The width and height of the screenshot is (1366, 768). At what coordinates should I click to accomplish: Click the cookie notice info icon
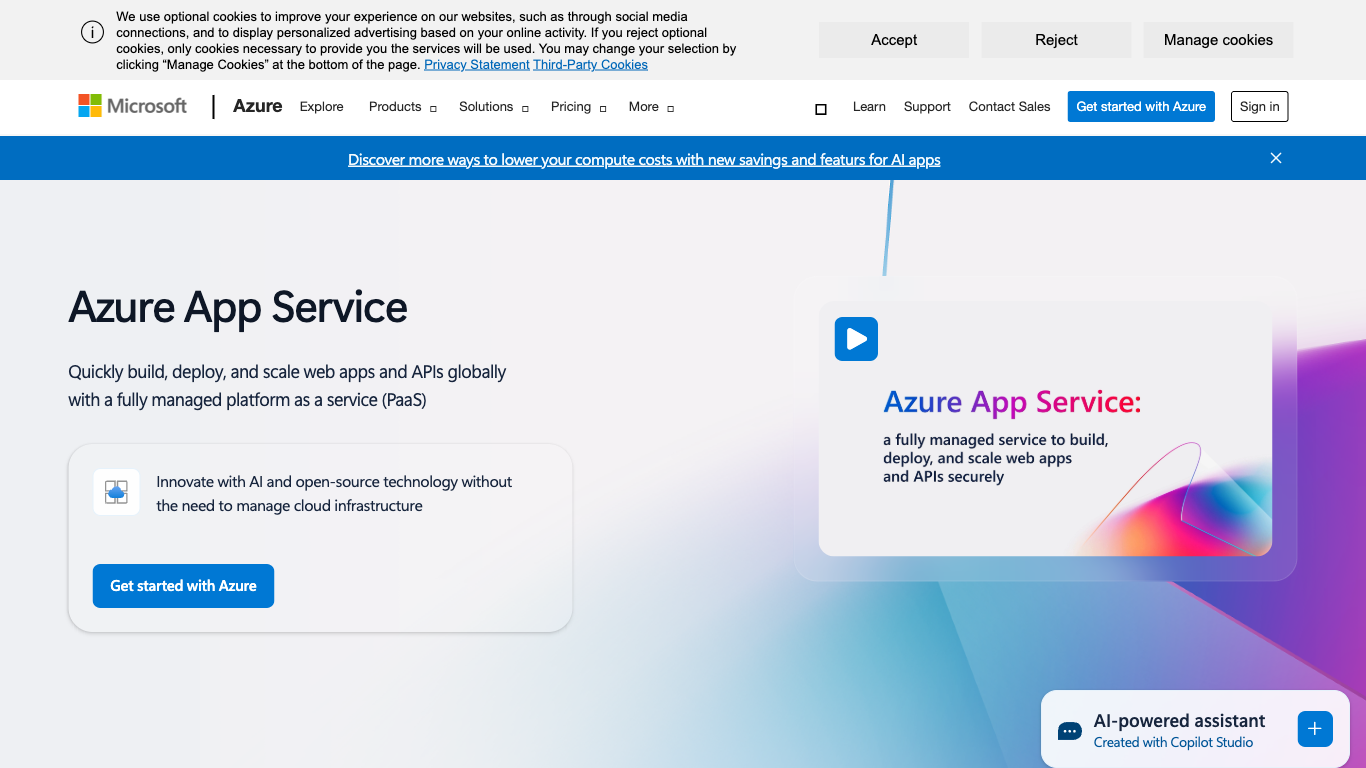coord(93,32)
